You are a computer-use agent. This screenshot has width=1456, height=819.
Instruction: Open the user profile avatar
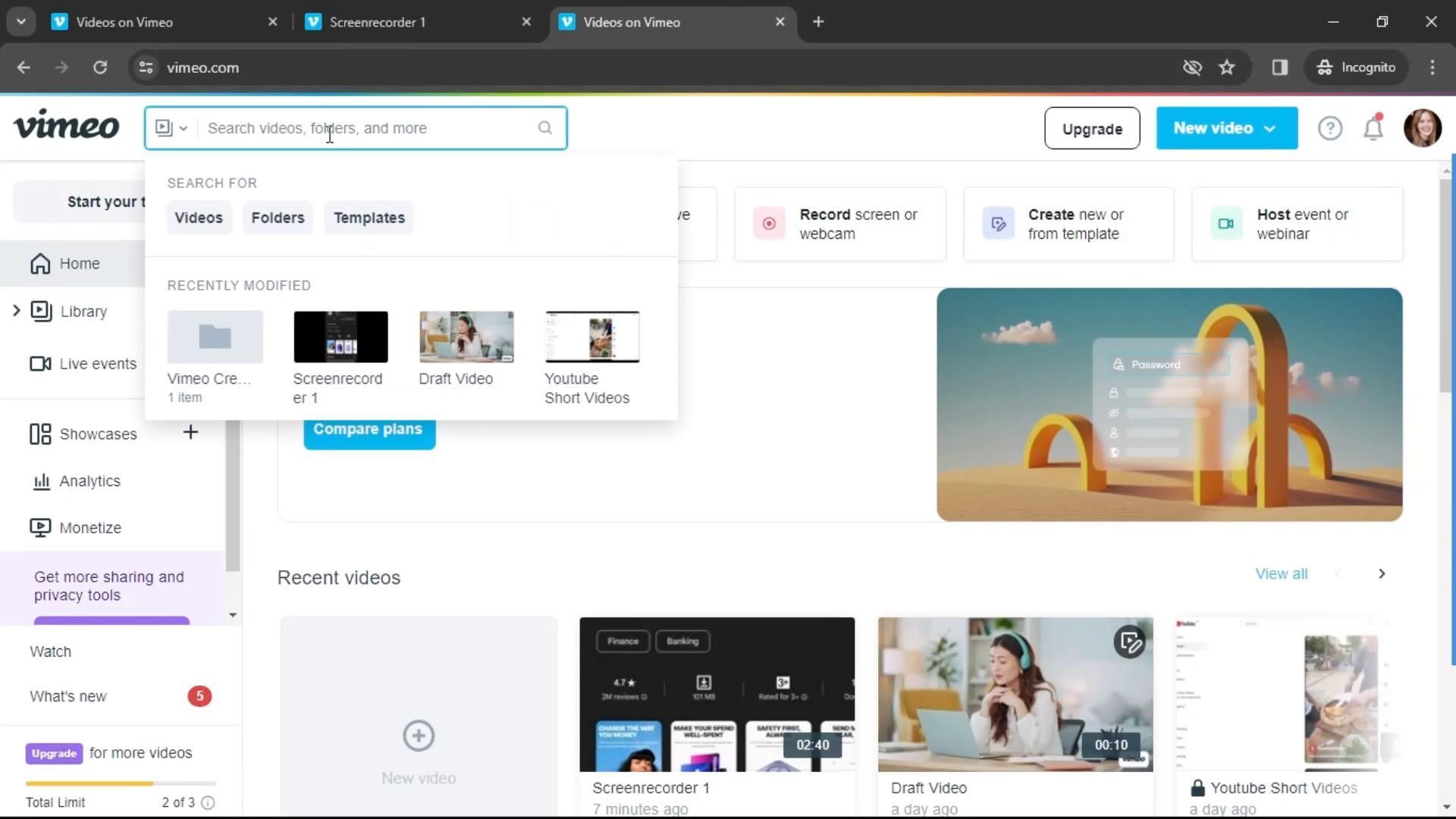pos(1422,128)
